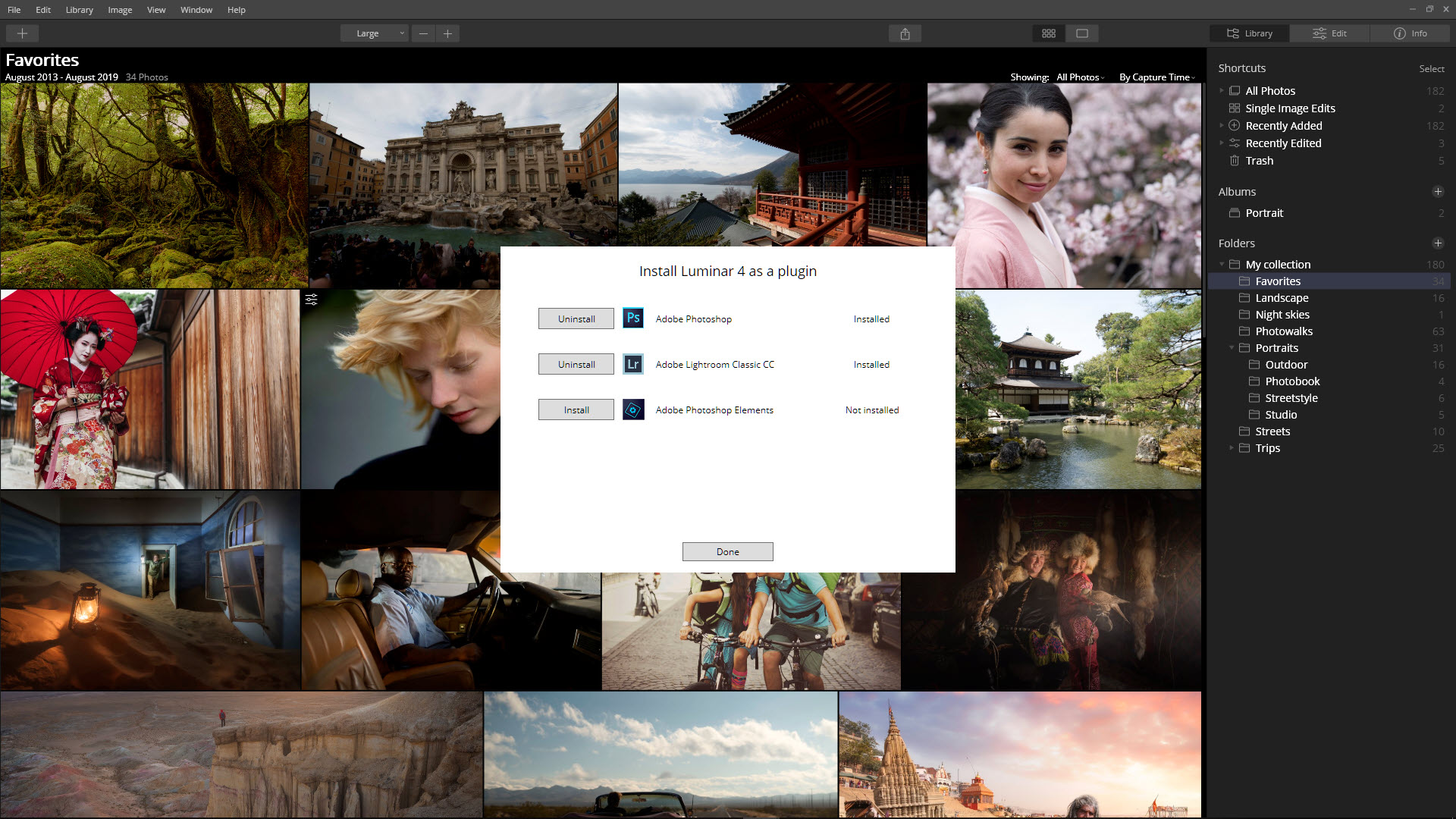Click the add new item plus icon
Image resolution: width=1456 pixels, height=819 pixels.
point(22,33)
